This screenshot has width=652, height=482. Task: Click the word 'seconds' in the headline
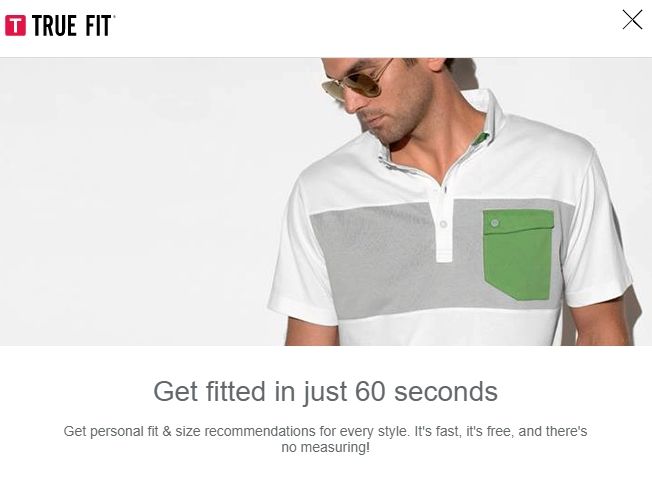click(446, 391)
